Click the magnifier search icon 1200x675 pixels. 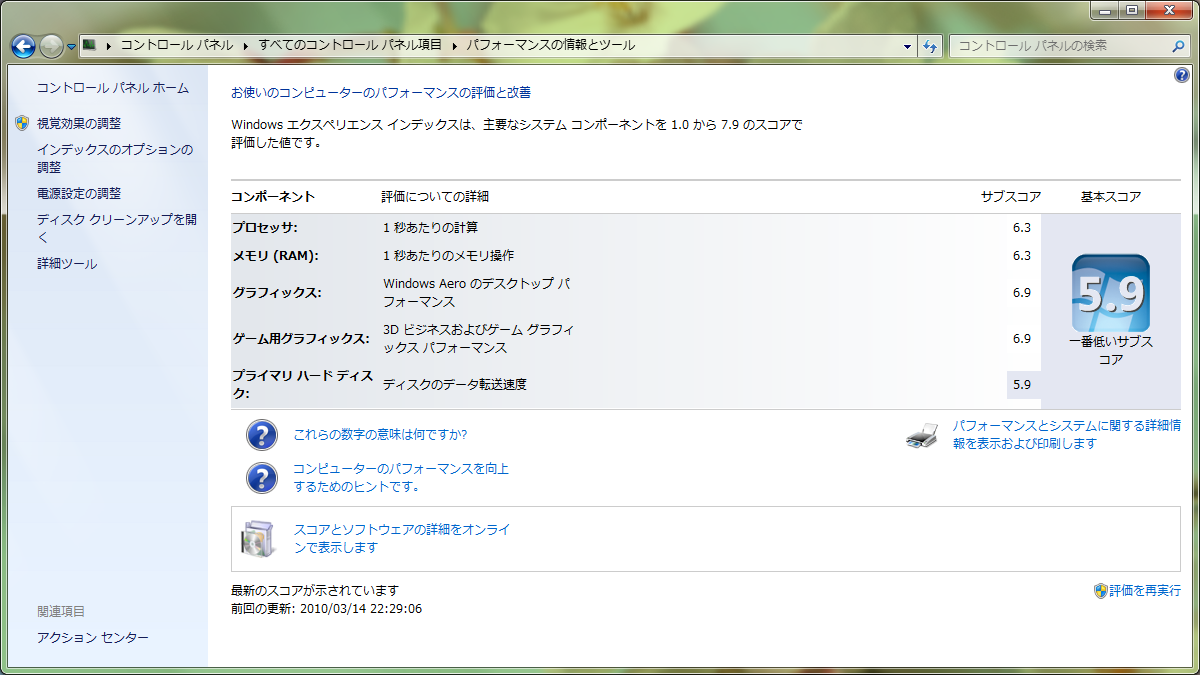coord(1179,46)
